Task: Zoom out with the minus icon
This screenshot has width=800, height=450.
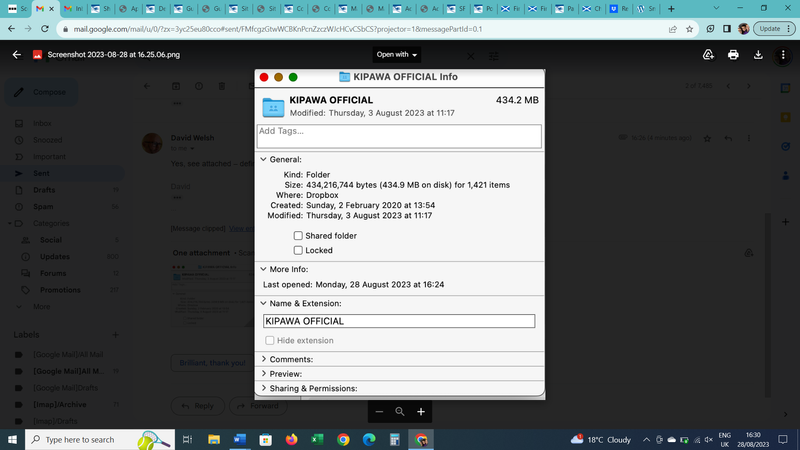Action: 379,411
